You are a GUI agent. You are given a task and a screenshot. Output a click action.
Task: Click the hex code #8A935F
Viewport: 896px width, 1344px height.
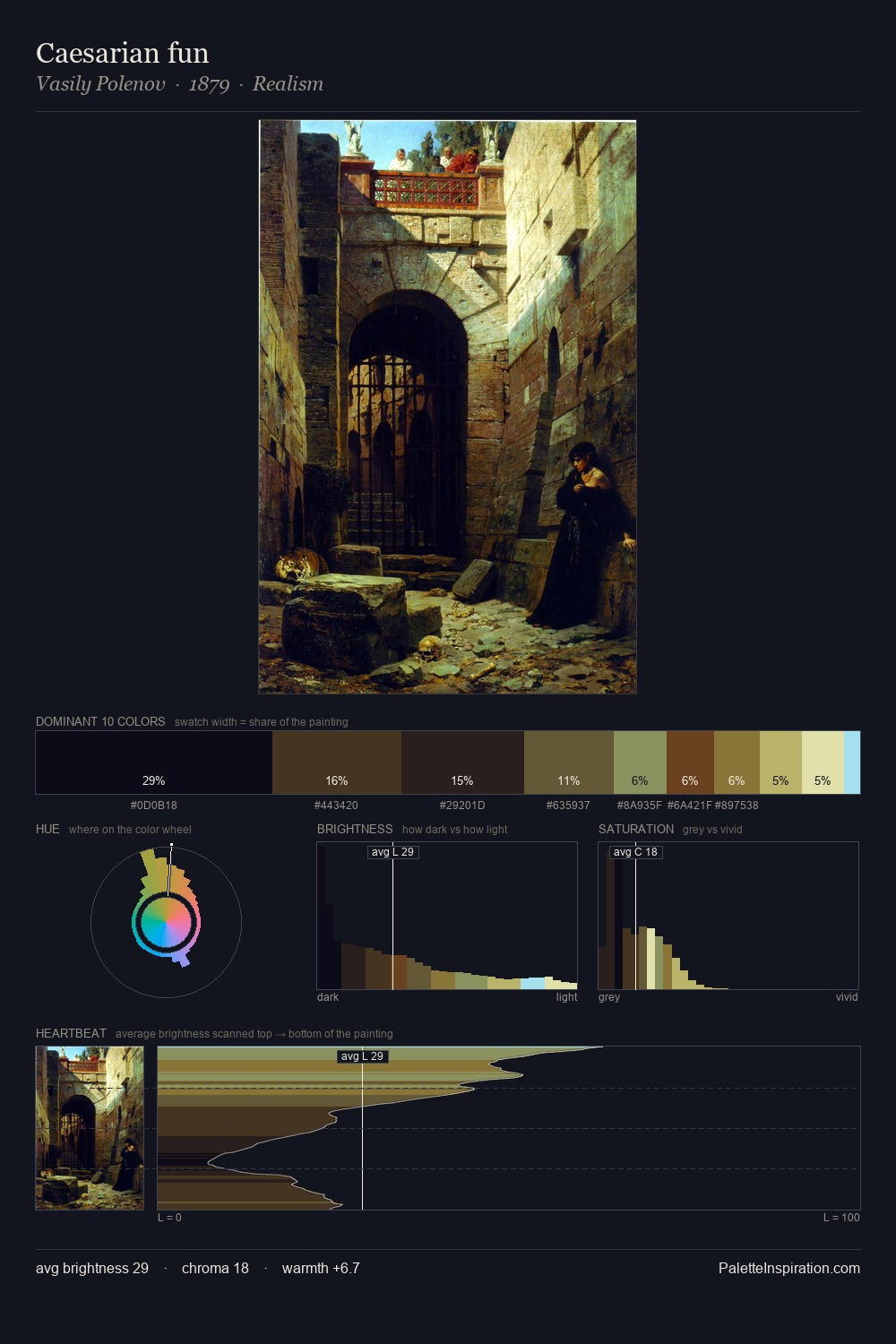(x=640, y=806)
